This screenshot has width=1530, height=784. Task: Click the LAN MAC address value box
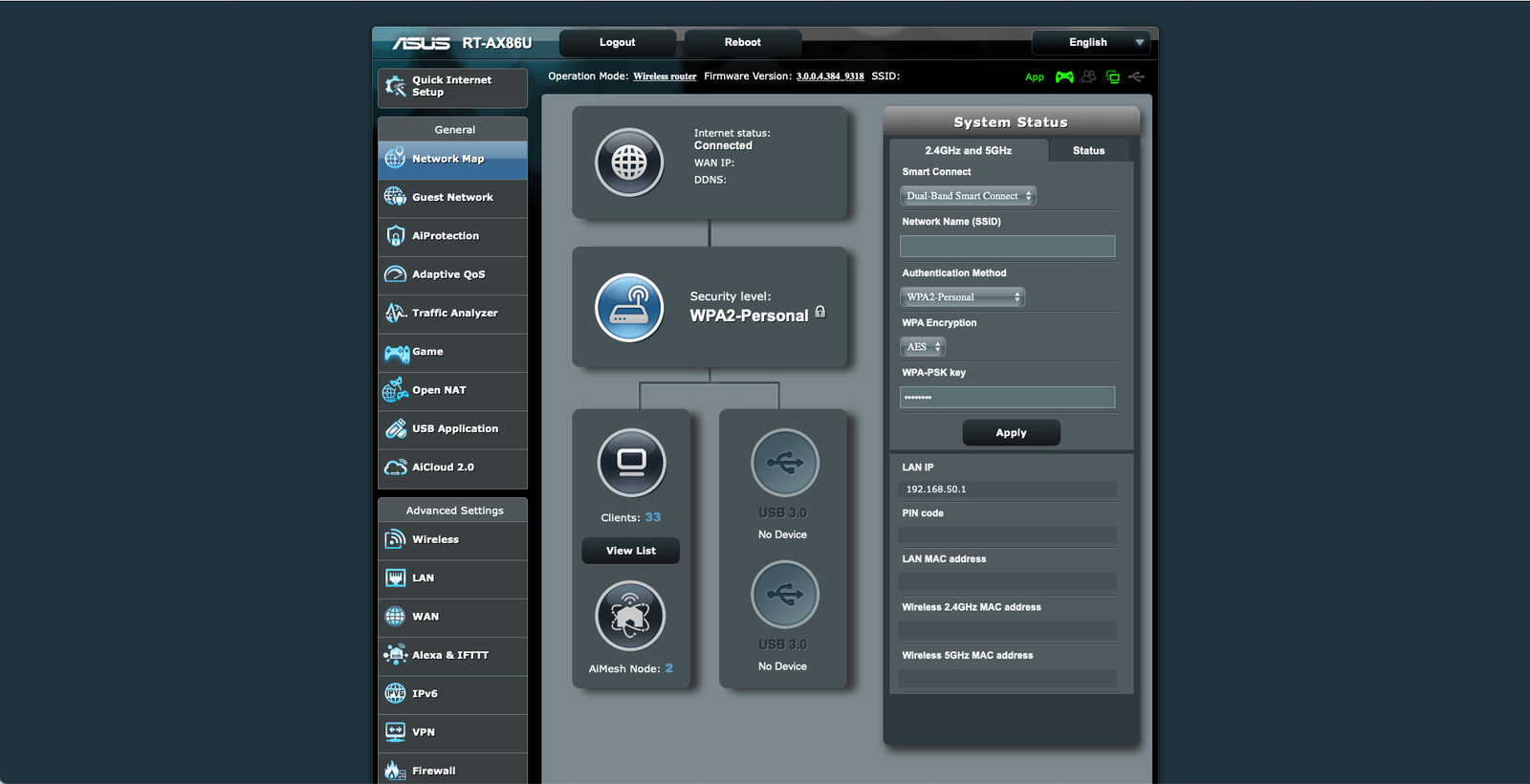(x=1007, y=581)
